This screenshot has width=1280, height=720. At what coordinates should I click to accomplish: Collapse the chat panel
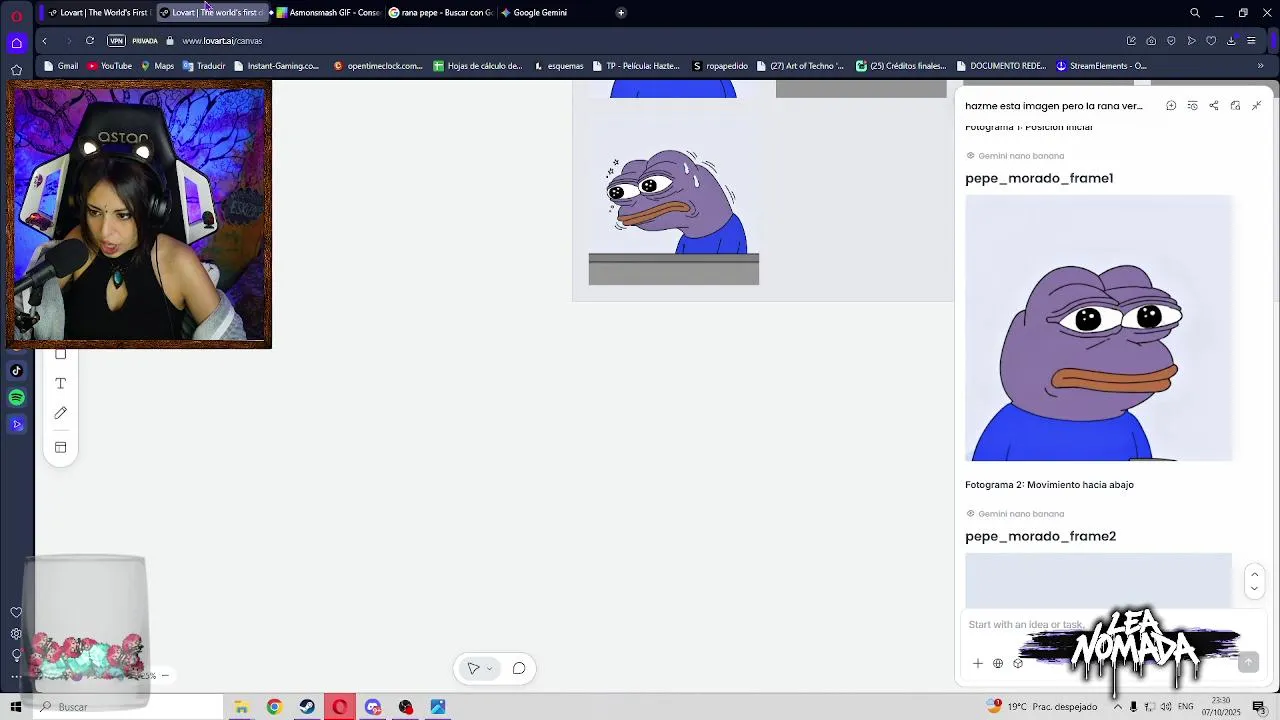click(1257, 106)
